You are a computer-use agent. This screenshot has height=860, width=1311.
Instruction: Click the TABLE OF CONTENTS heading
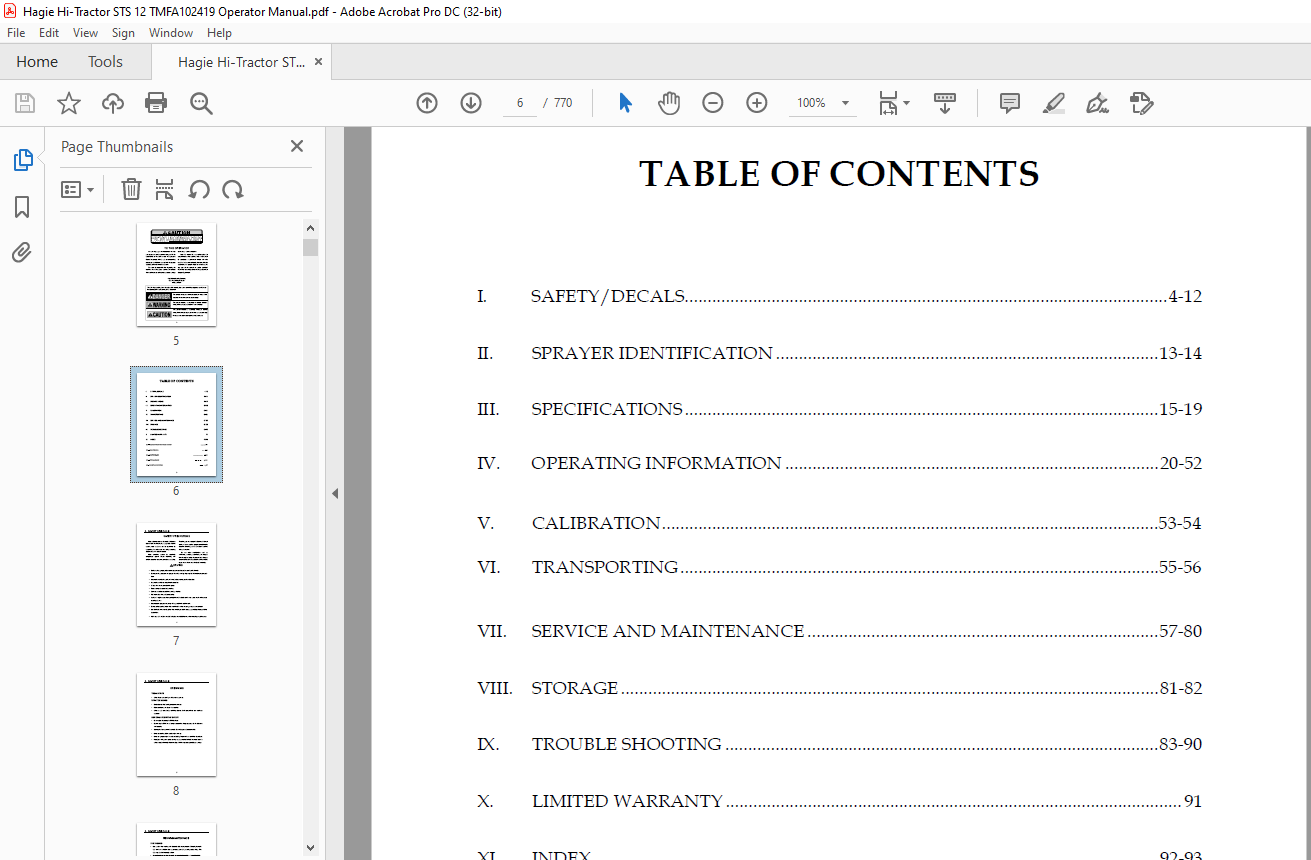839,174
